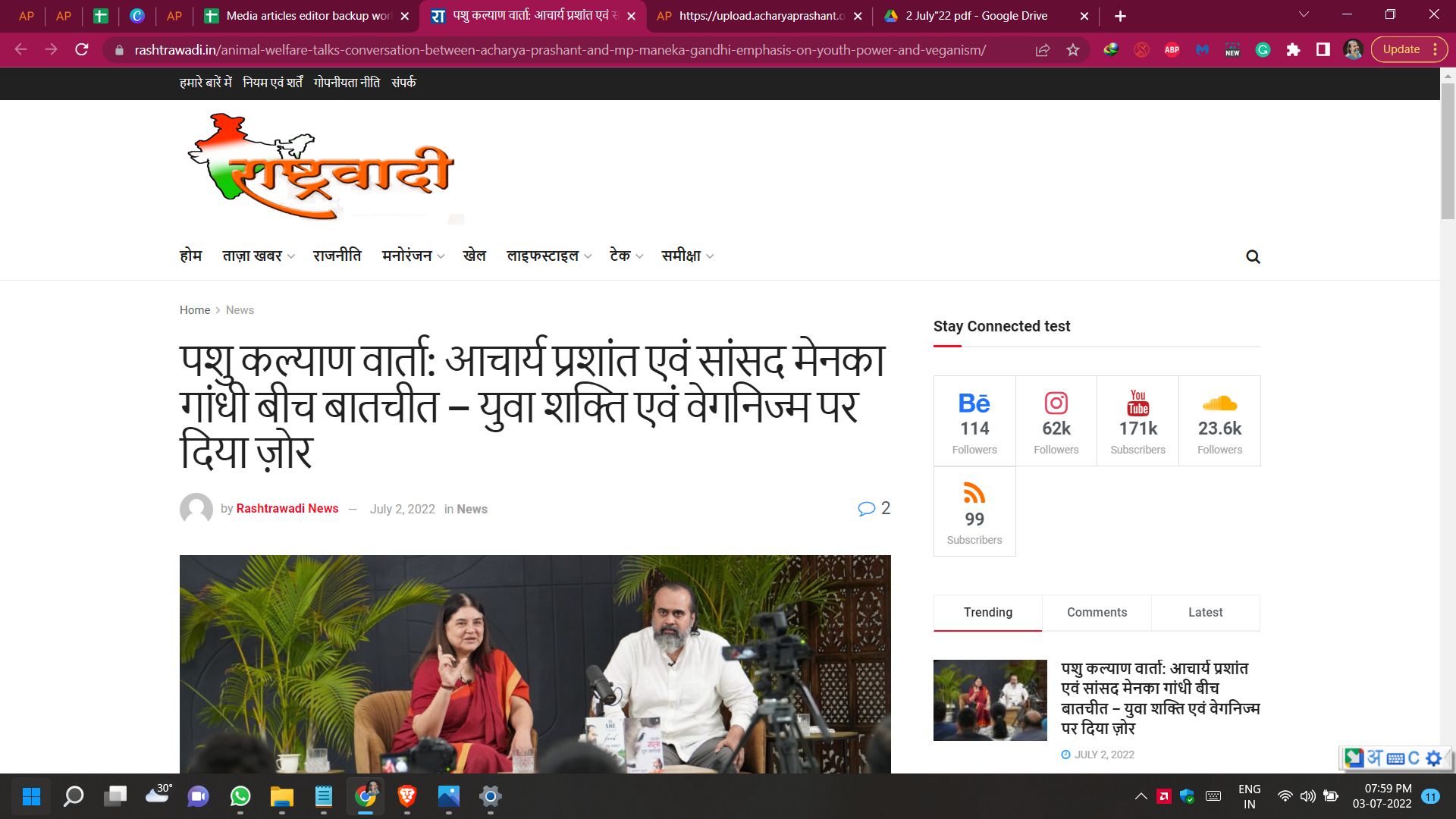Bookmark this page with the star icon

click(x=1072, y=50)
